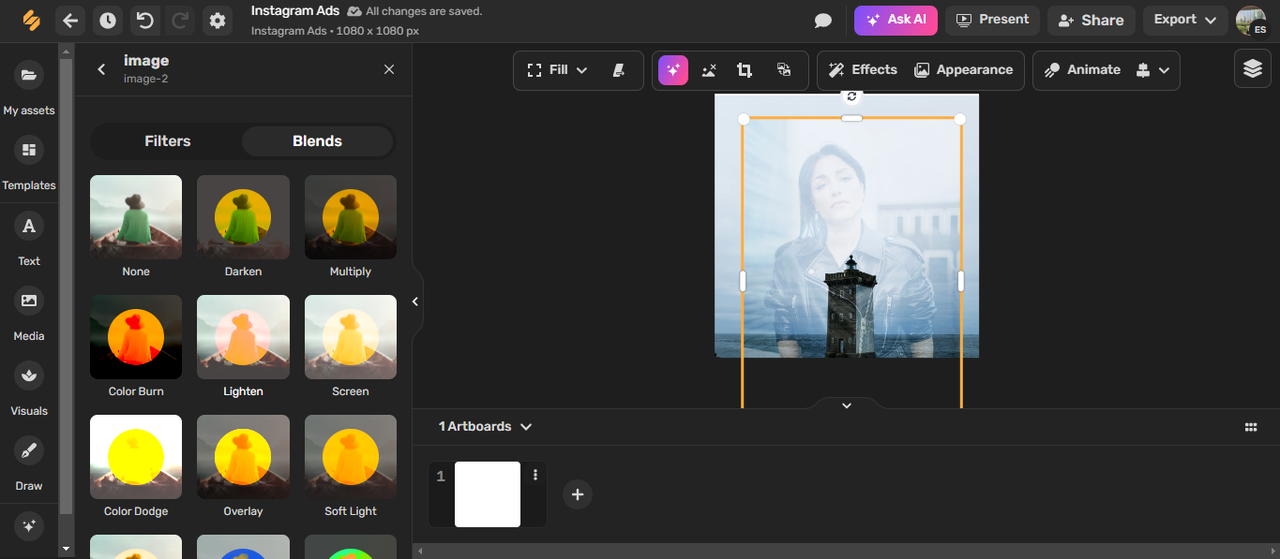Open the Effects panel
This screenshot has height=559, width=1280.
pos(863,70)
